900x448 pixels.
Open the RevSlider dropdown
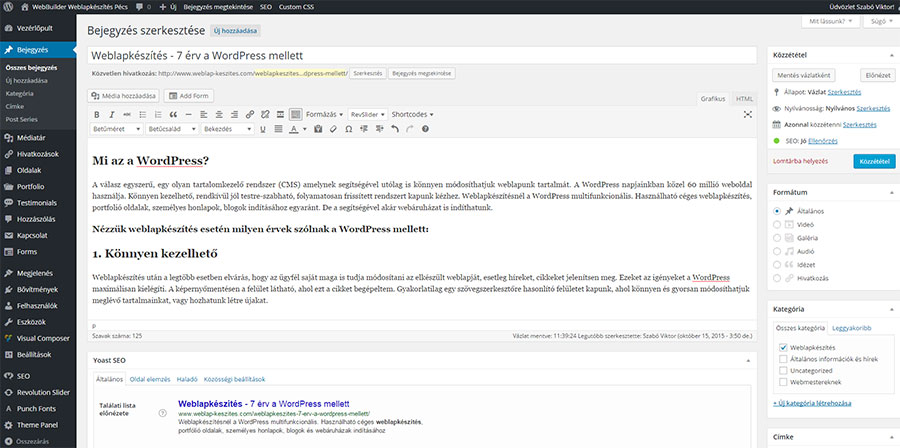tap(368, 114)
